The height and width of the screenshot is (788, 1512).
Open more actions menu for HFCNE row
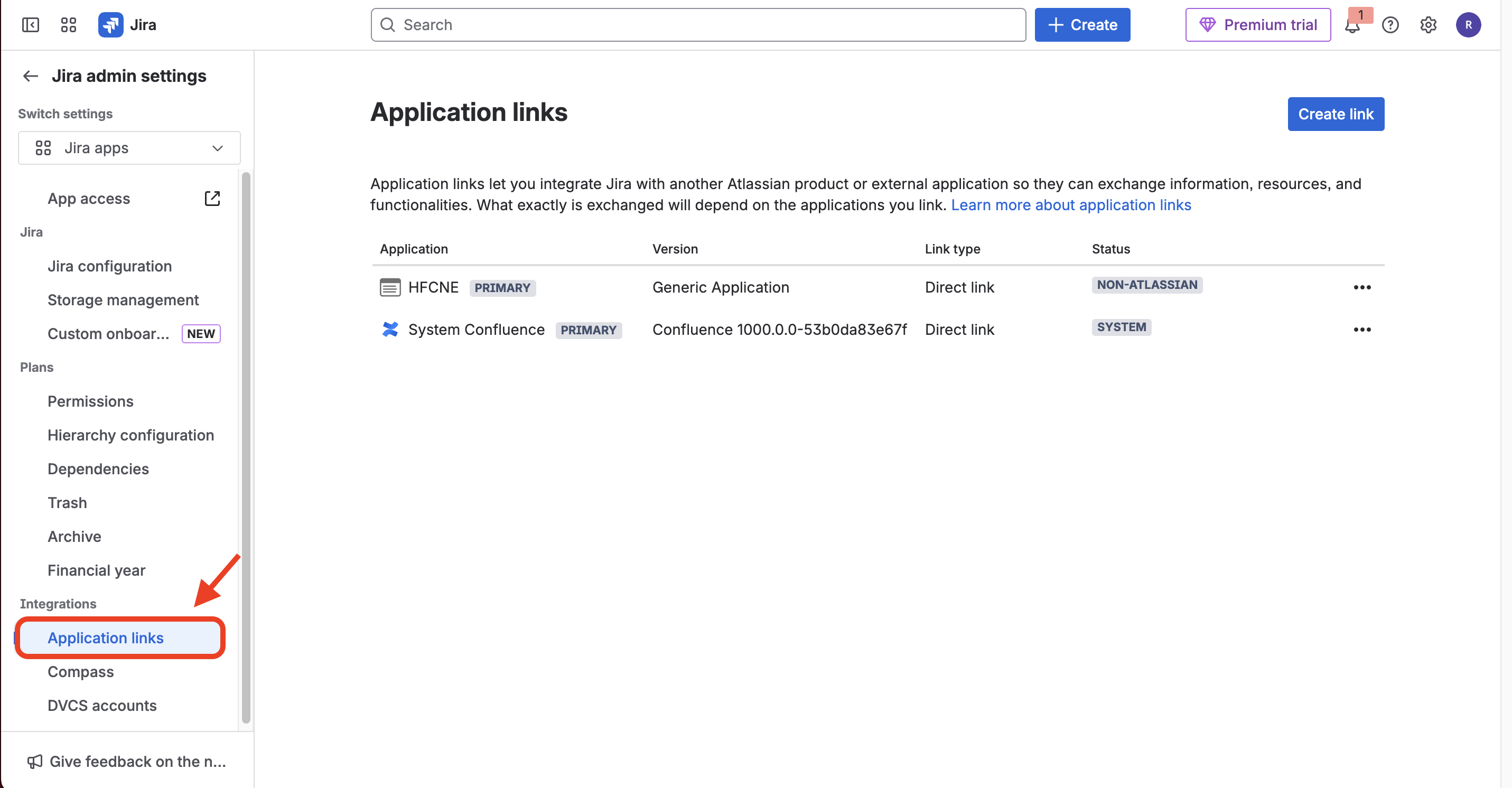tap(1362, 287)
